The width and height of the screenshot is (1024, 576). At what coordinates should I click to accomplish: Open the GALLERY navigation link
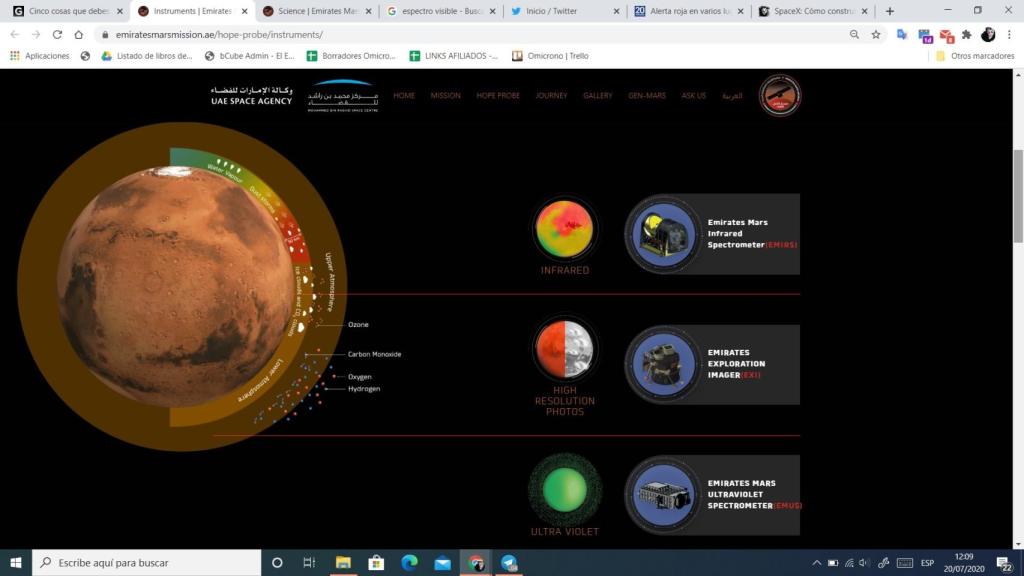(x=598, y=95)
